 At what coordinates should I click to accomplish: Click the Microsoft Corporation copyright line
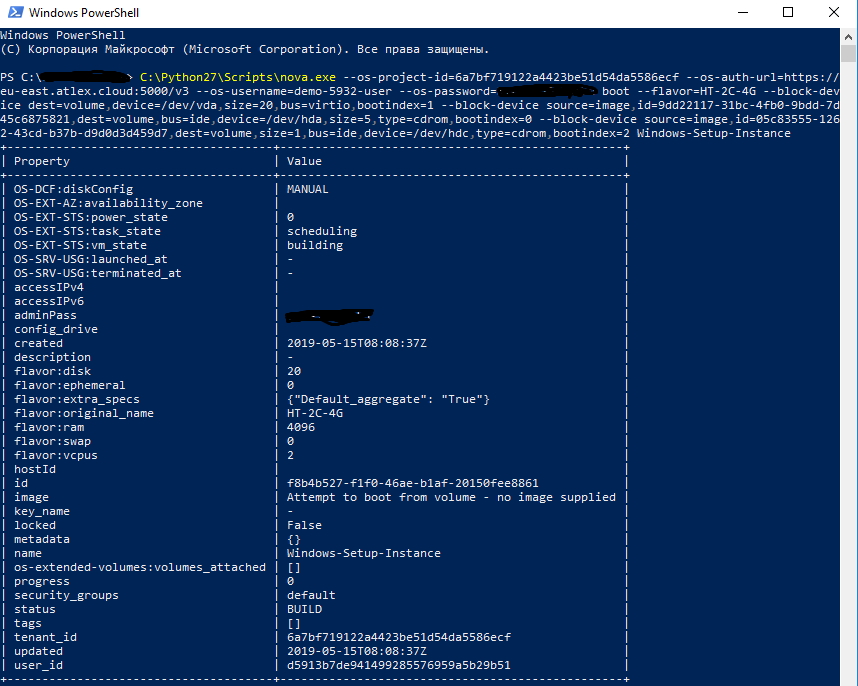[245, 49]
